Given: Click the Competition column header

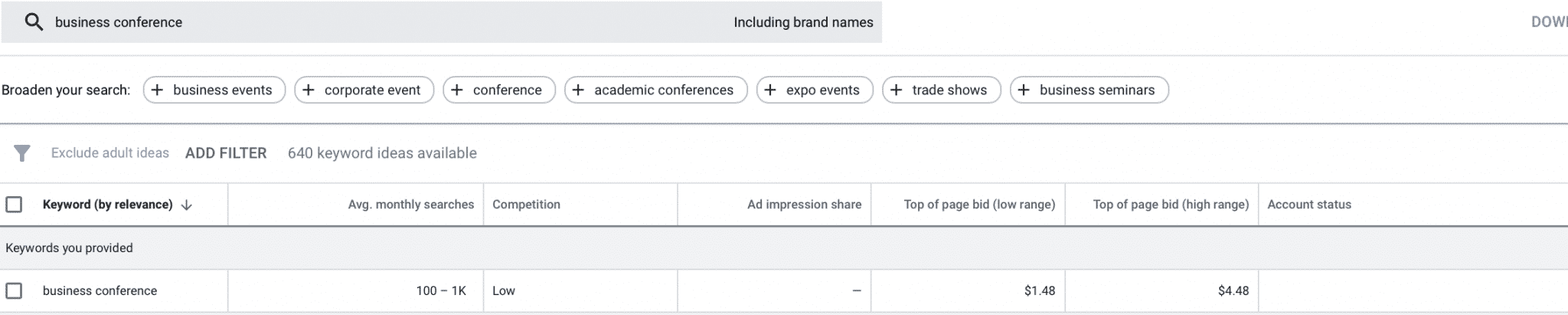Looking at the screenshot, I should (x=526, y=205).
